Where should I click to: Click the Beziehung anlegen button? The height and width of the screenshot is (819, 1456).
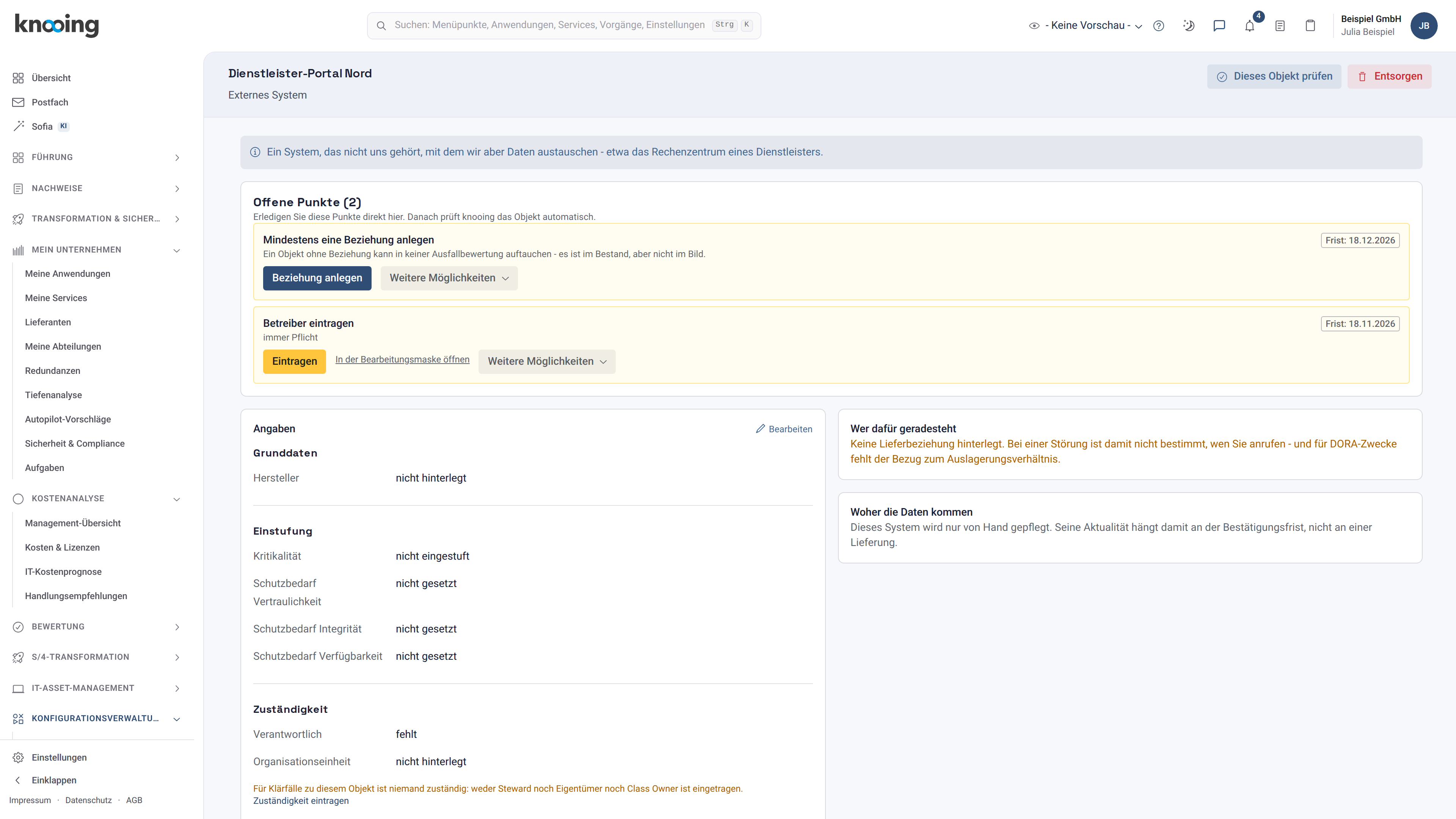(x=317, y=278)
